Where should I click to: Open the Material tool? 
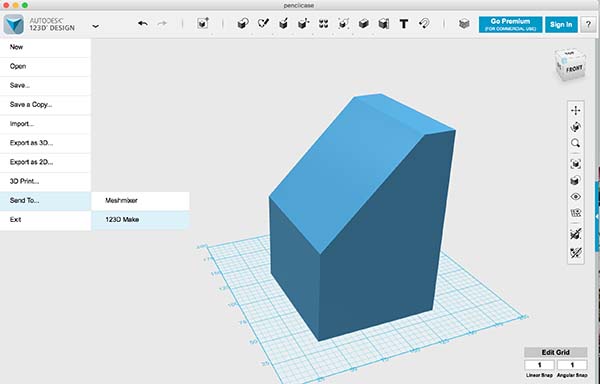click(x=464, y=24)
